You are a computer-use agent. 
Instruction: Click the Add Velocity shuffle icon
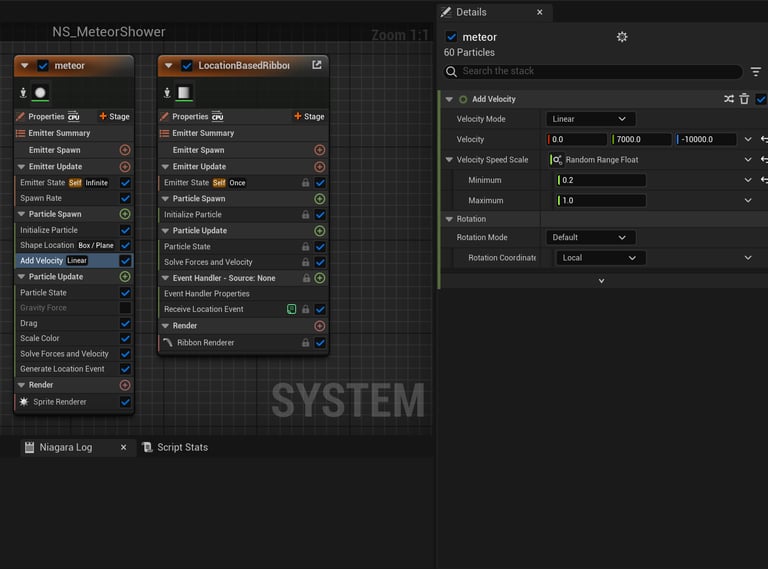coord(729,99)
